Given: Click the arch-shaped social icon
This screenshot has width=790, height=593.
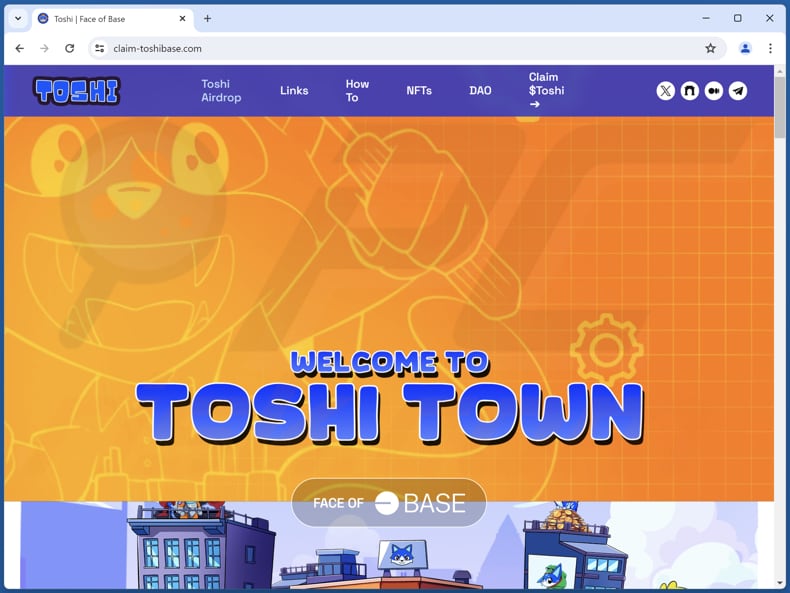Looking at the screenshot, I should pos(689,91).
